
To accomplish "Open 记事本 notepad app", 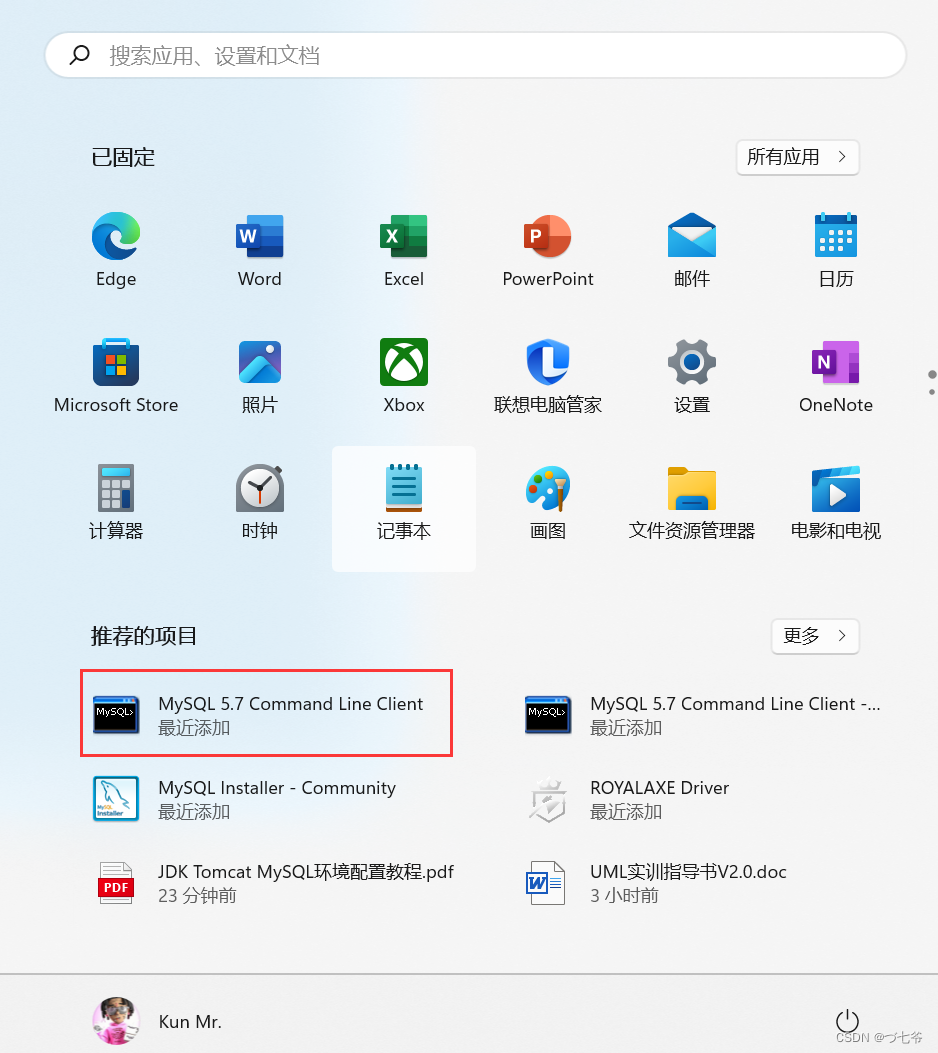I will (x=404, y=509).
